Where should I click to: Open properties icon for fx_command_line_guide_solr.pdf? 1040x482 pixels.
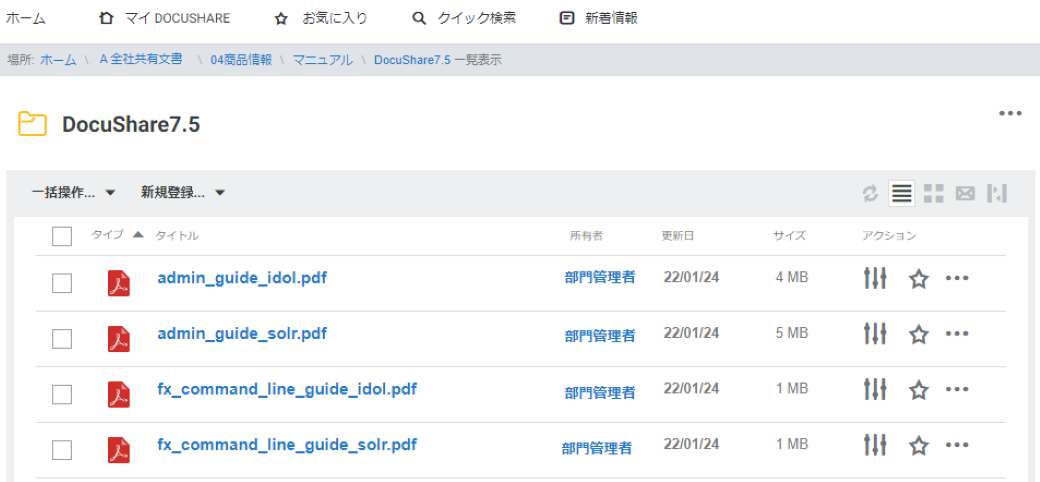[x=875, y=445]
